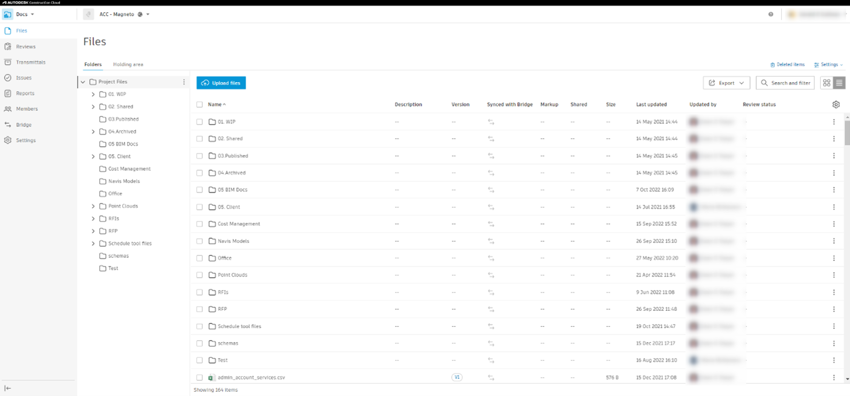Viewport: 850px width, 396px height.
Task: Click Bridge sync icon for RFP row
Action: pos(491,309)
